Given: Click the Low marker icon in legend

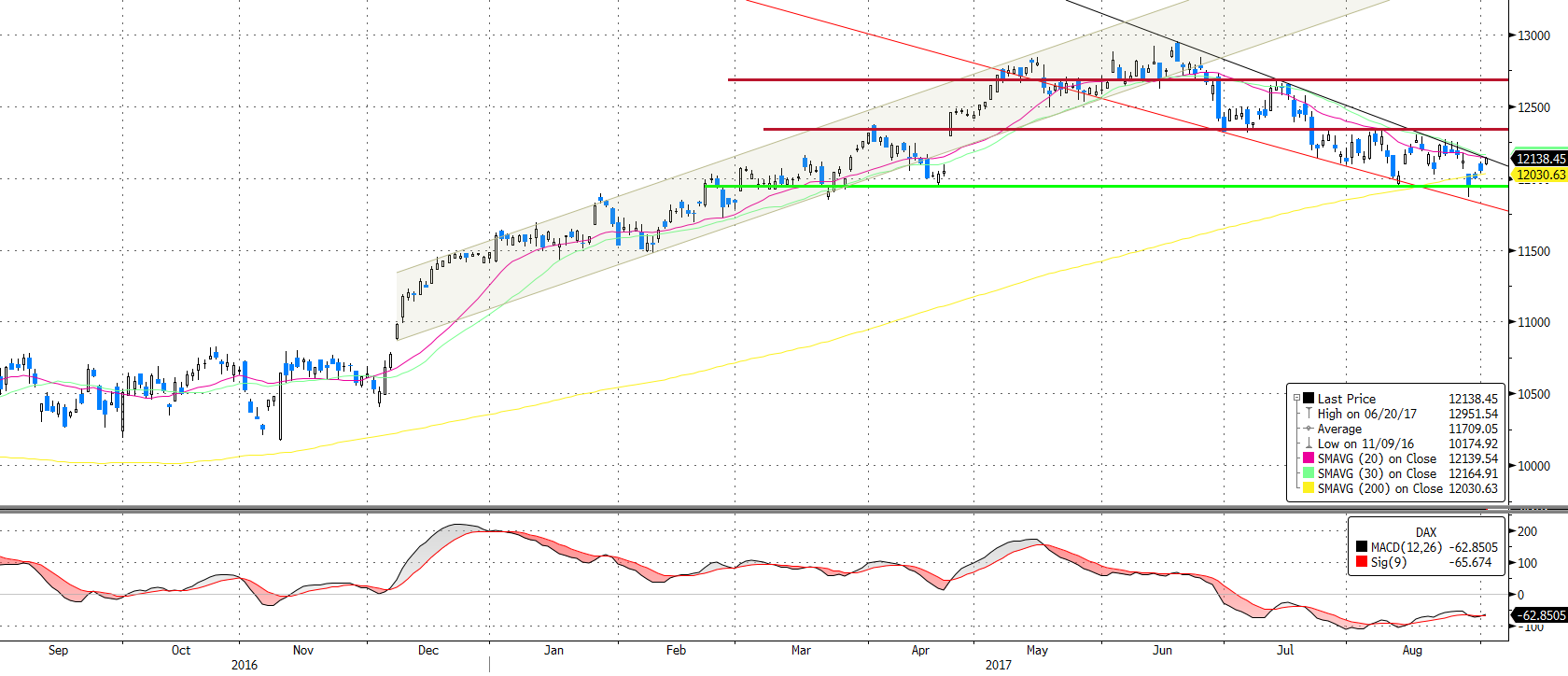Looking at the screenshot, I should pyautogui.click(x=1309, y=444).
